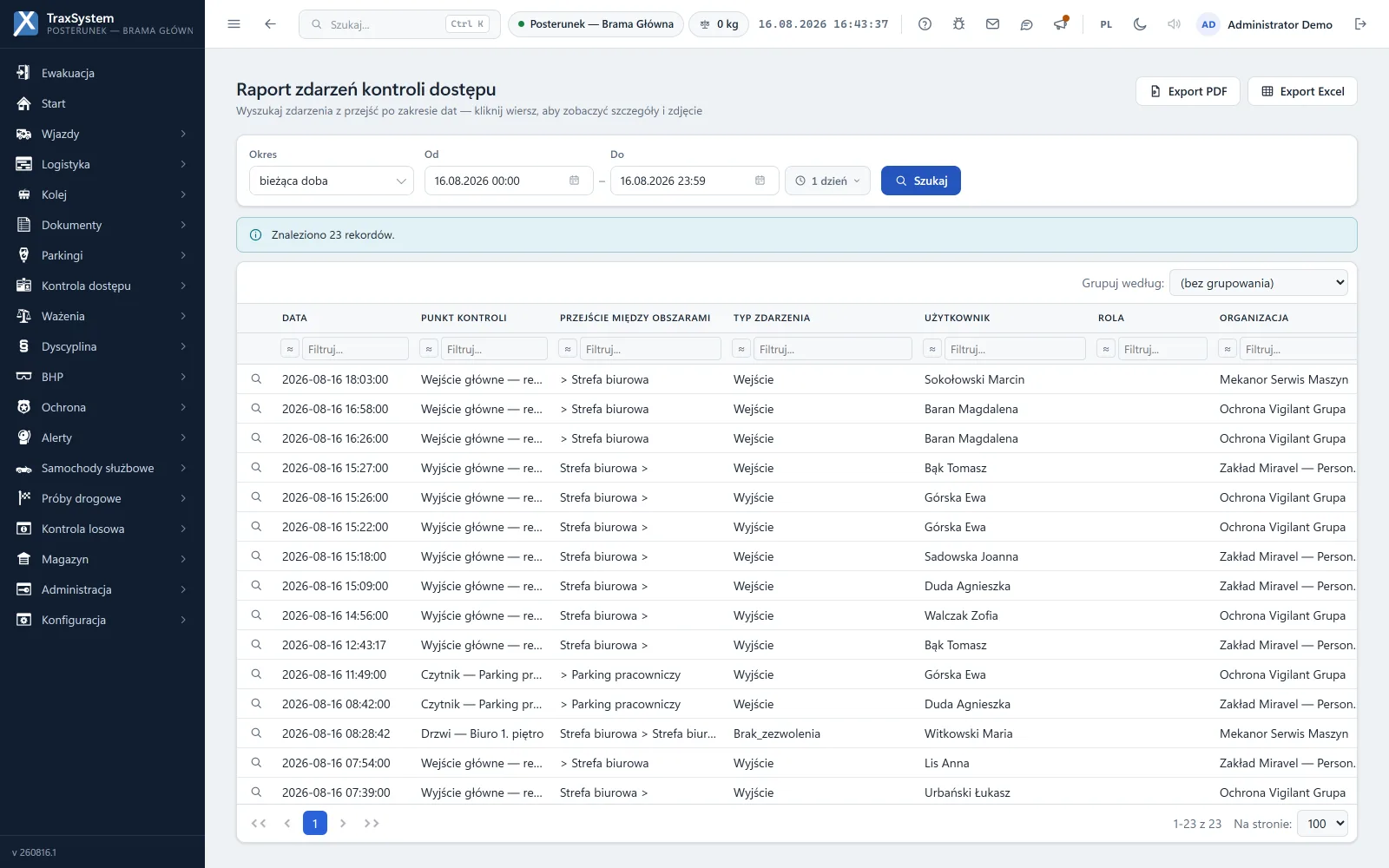This screenshot has height=868, width=1389.
Task: Jump to last page double arrow
Action: (372, 823)
